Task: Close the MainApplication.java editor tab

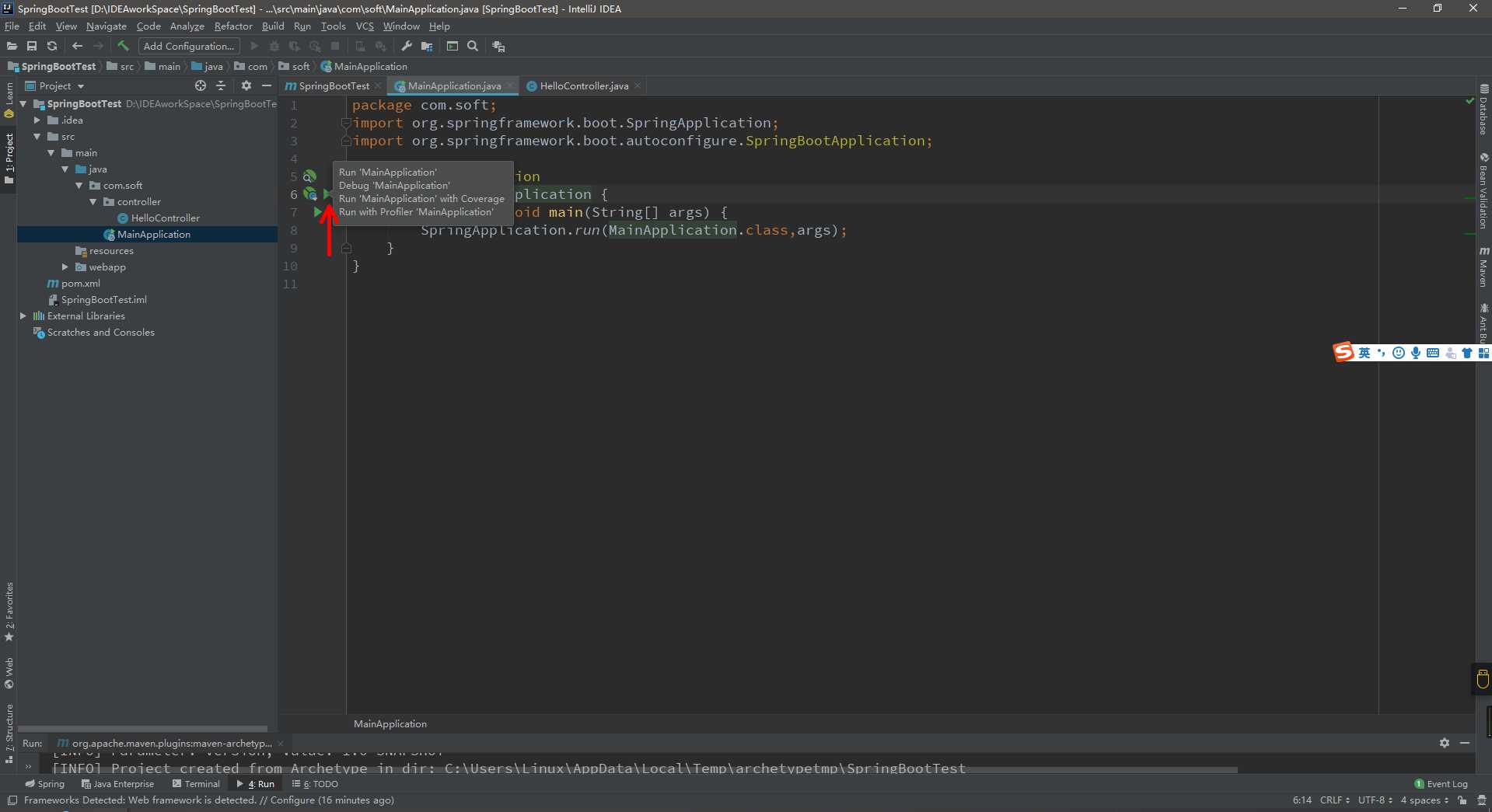Action: 511,86
